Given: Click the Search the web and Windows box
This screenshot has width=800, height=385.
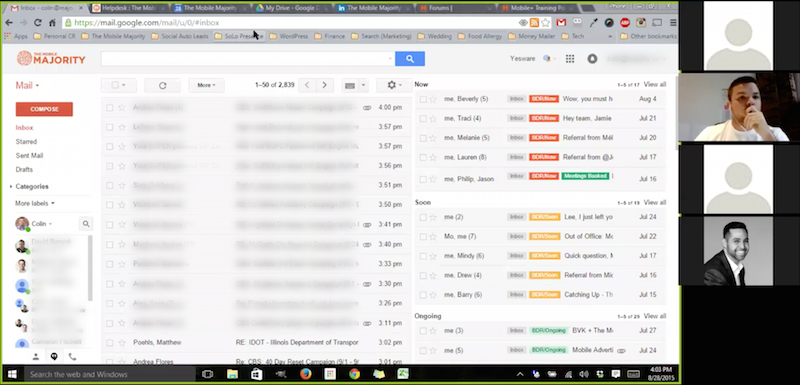Looking at the screenshot, I should (110, 374).
